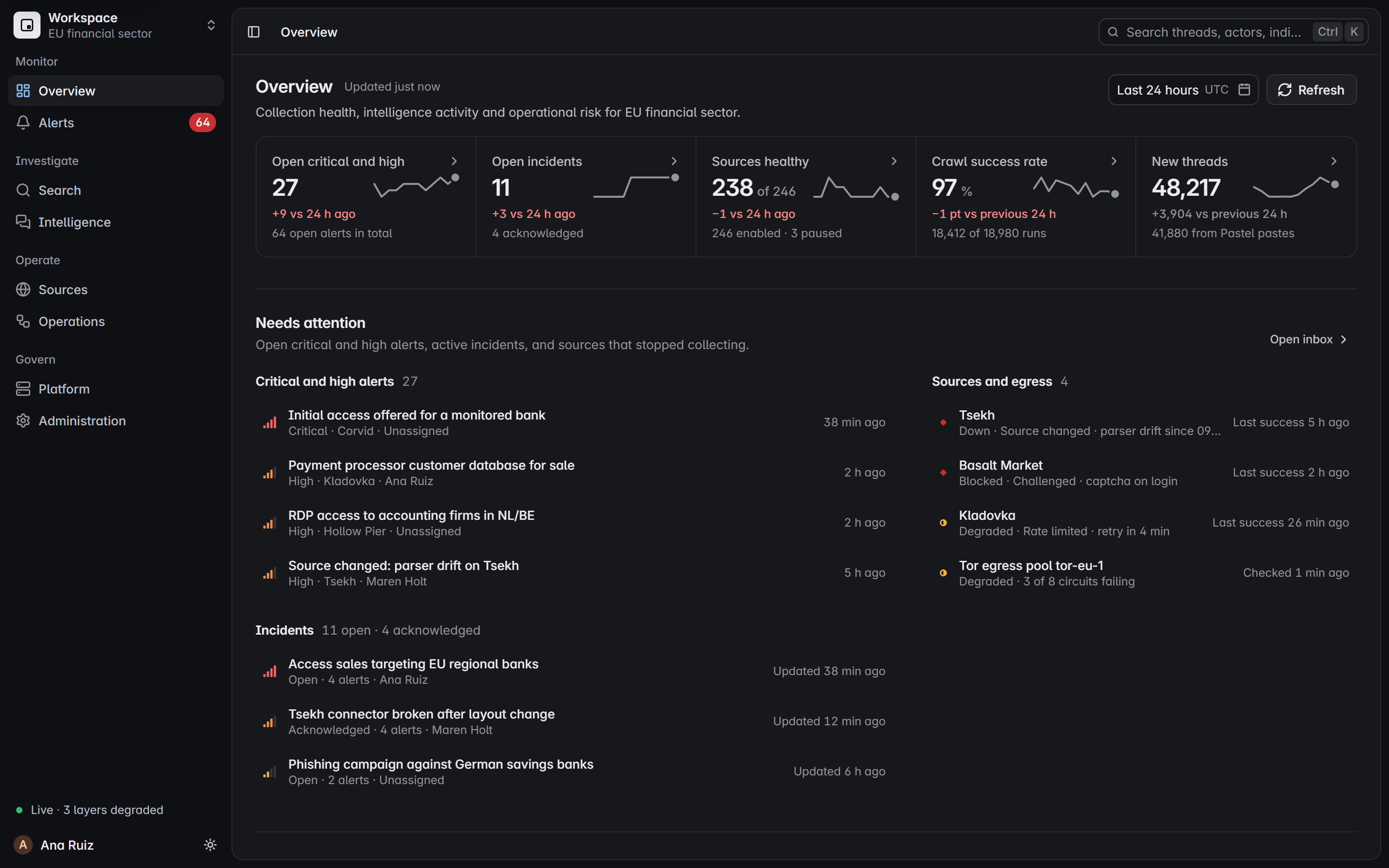Expand the New threads card chevron
1389x868 pixels.
point(1334,162)
